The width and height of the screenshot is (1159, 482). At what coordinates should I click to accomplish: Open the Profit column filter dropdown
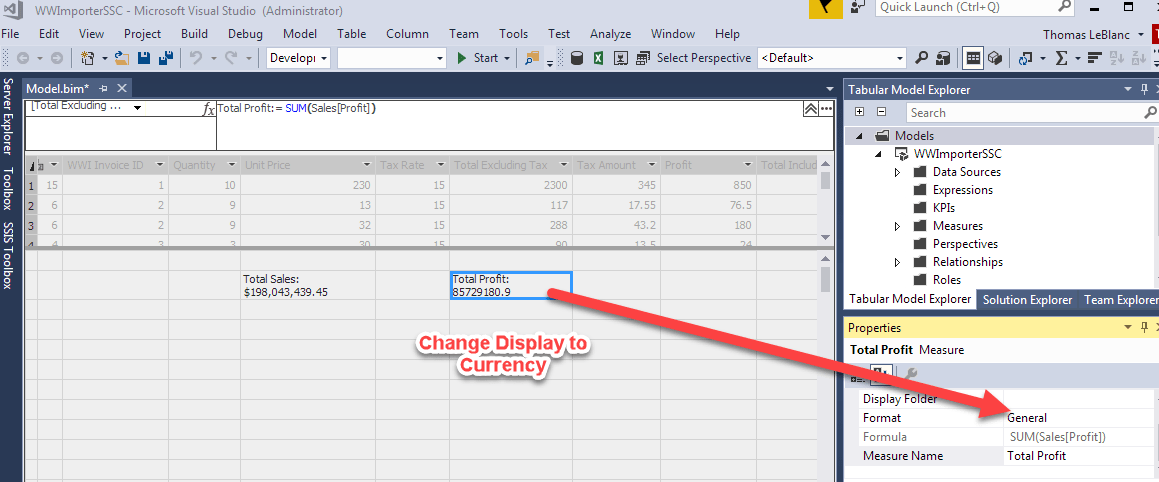pos(749,165)
